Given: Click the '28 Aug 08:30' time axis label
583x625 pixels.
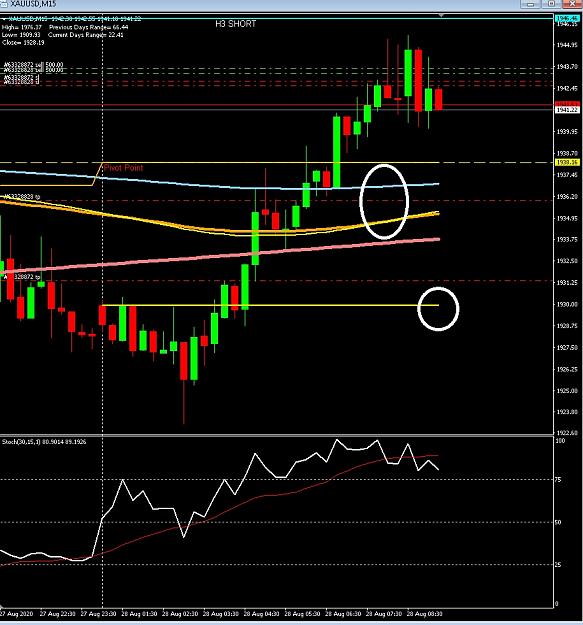Looking at the screenshot, I should [424, 613].
